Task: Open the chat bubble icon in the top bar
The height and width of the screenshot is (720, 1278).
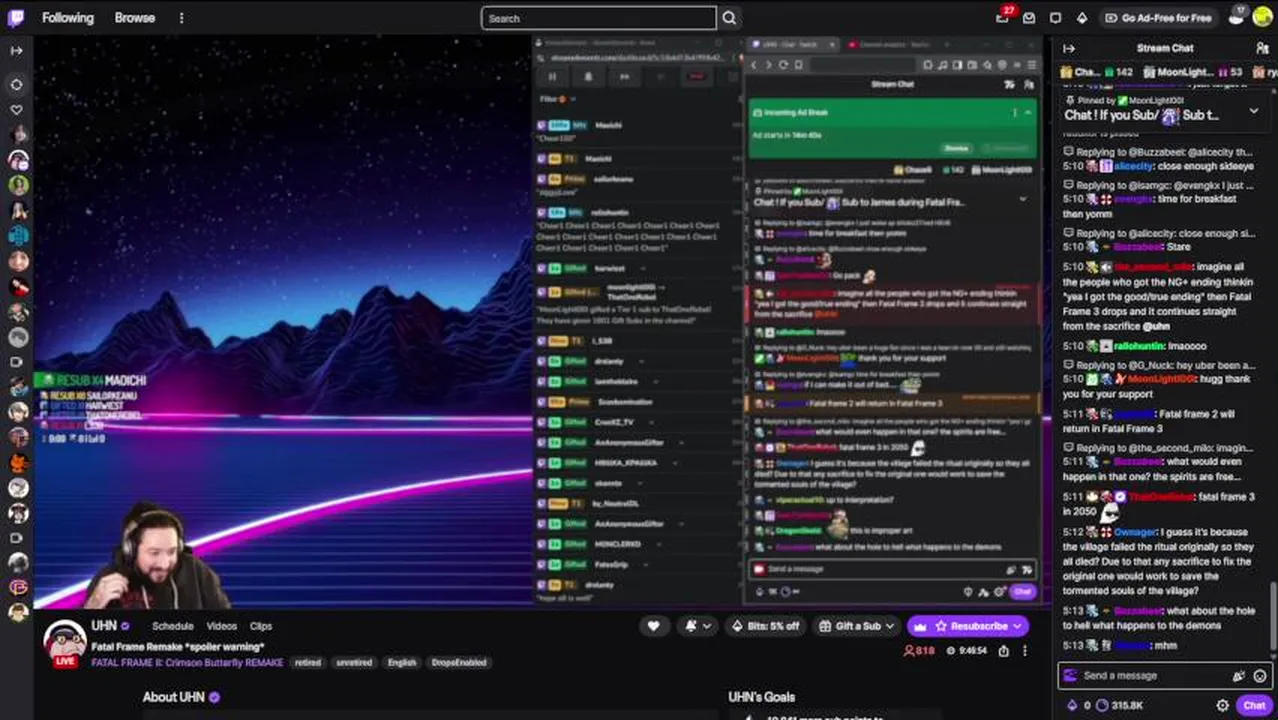Action: tap(1055, 18)
